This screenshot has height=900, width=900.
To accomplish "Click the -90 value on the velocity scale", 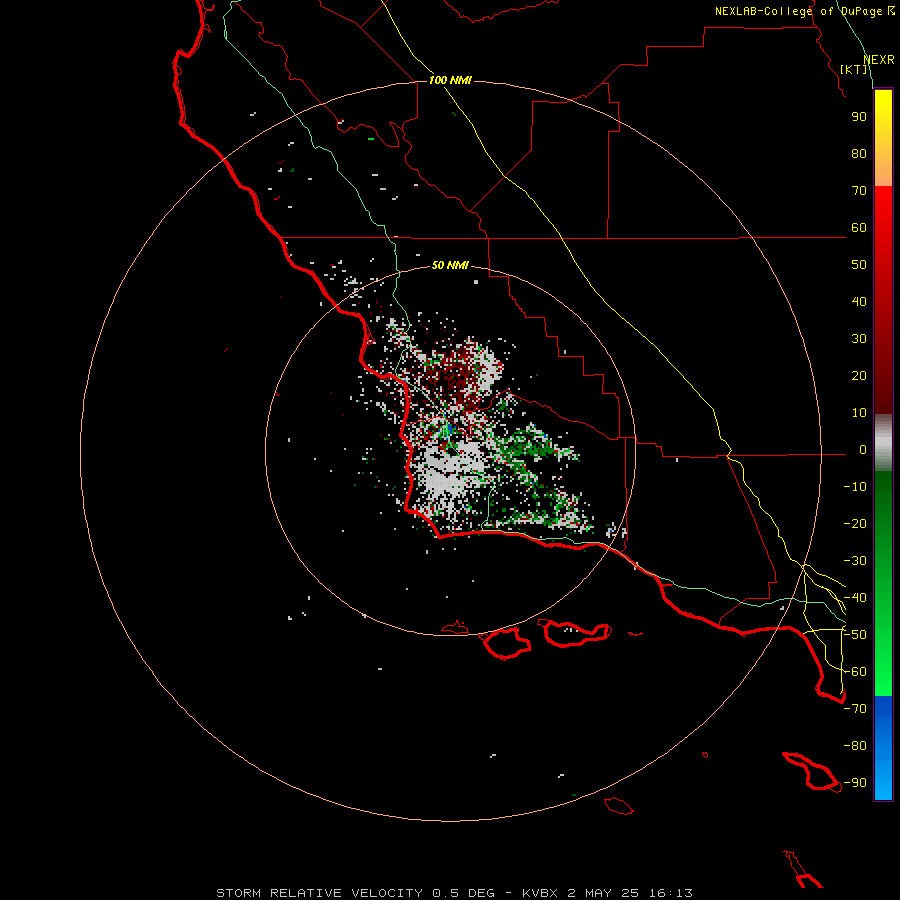I will click(855, 782).
